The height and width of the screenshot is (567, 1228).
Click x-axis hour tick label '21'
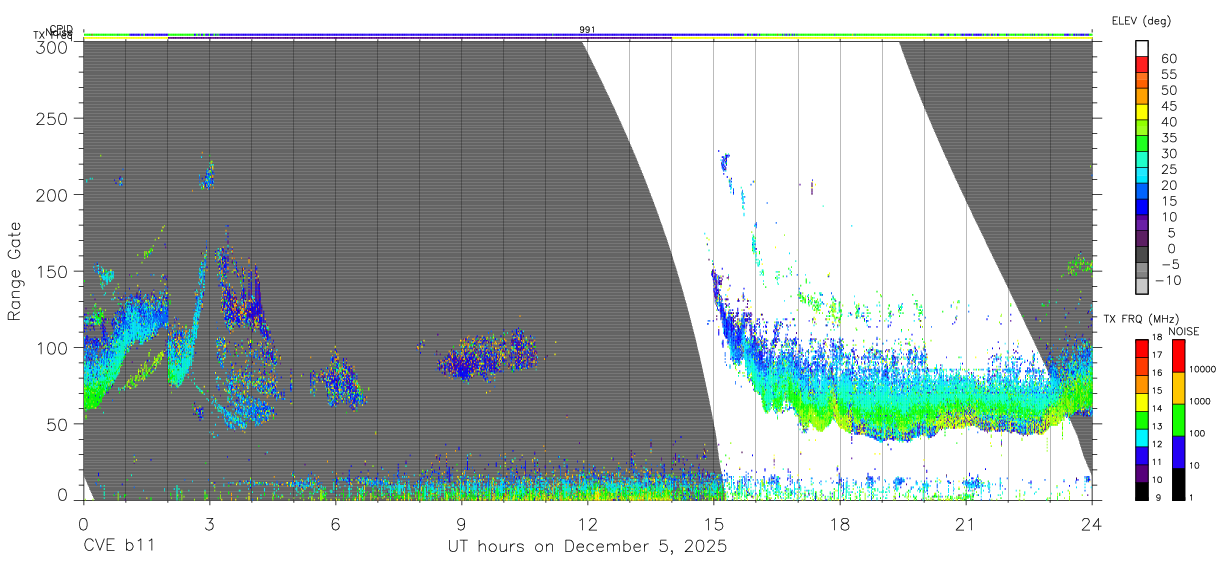966,523
